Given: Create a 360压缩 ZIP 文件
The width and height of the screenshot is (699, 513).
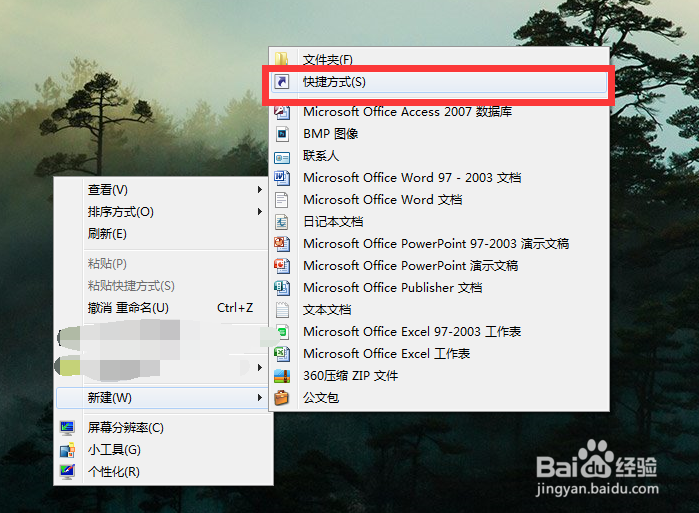Looking at the screenshot, I should [x=439, y=376].
